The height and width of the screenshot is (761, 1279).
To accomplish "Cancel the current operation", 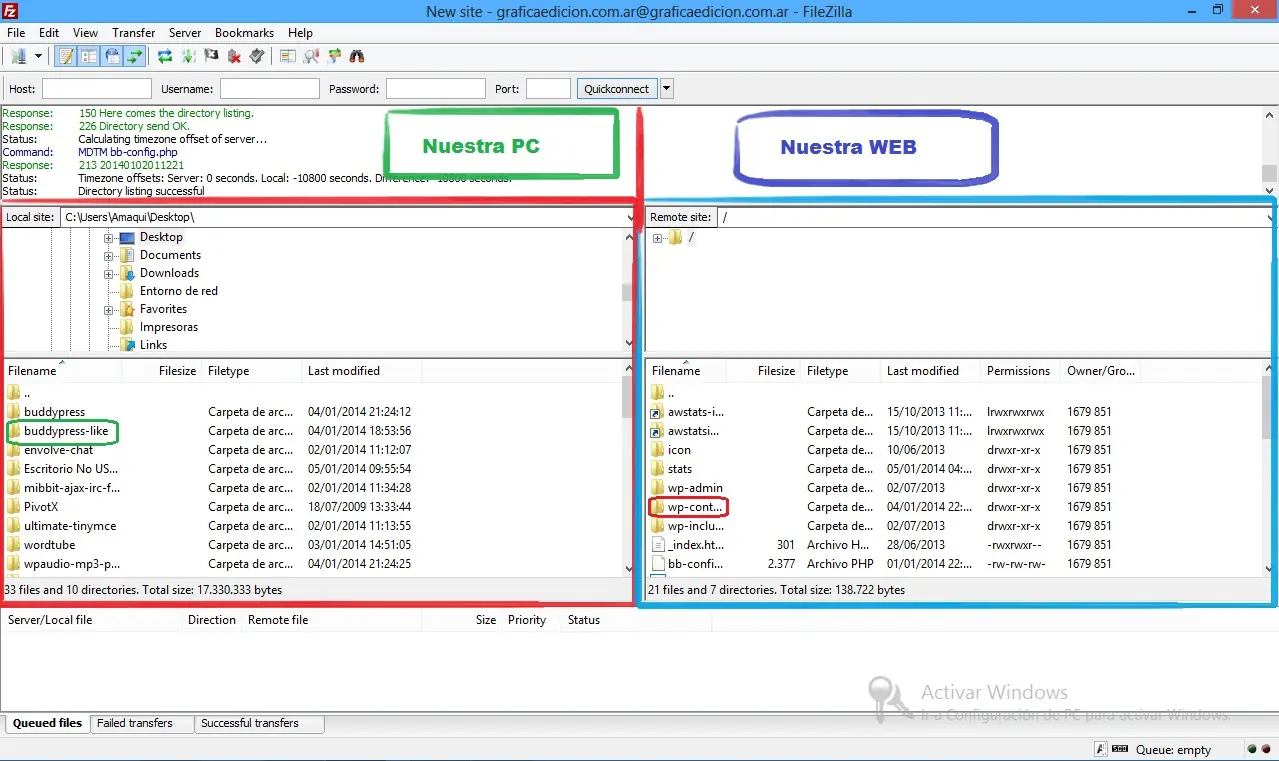I will (211, 57).
